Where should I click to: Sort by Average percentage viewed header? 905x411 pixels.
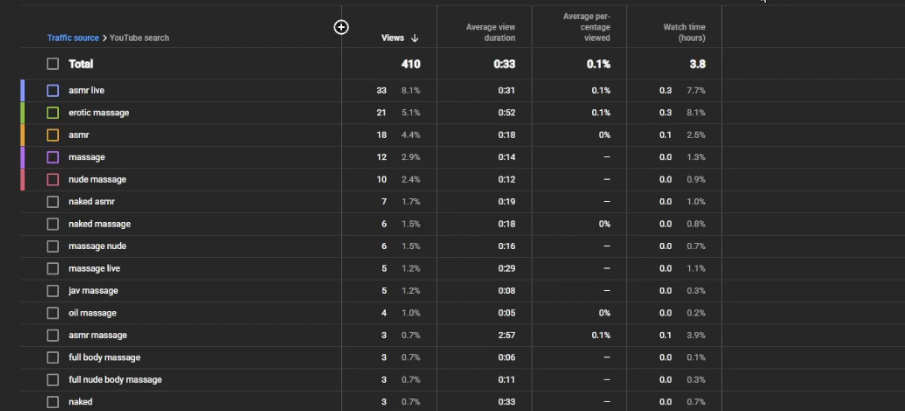[x=586, y=27]
